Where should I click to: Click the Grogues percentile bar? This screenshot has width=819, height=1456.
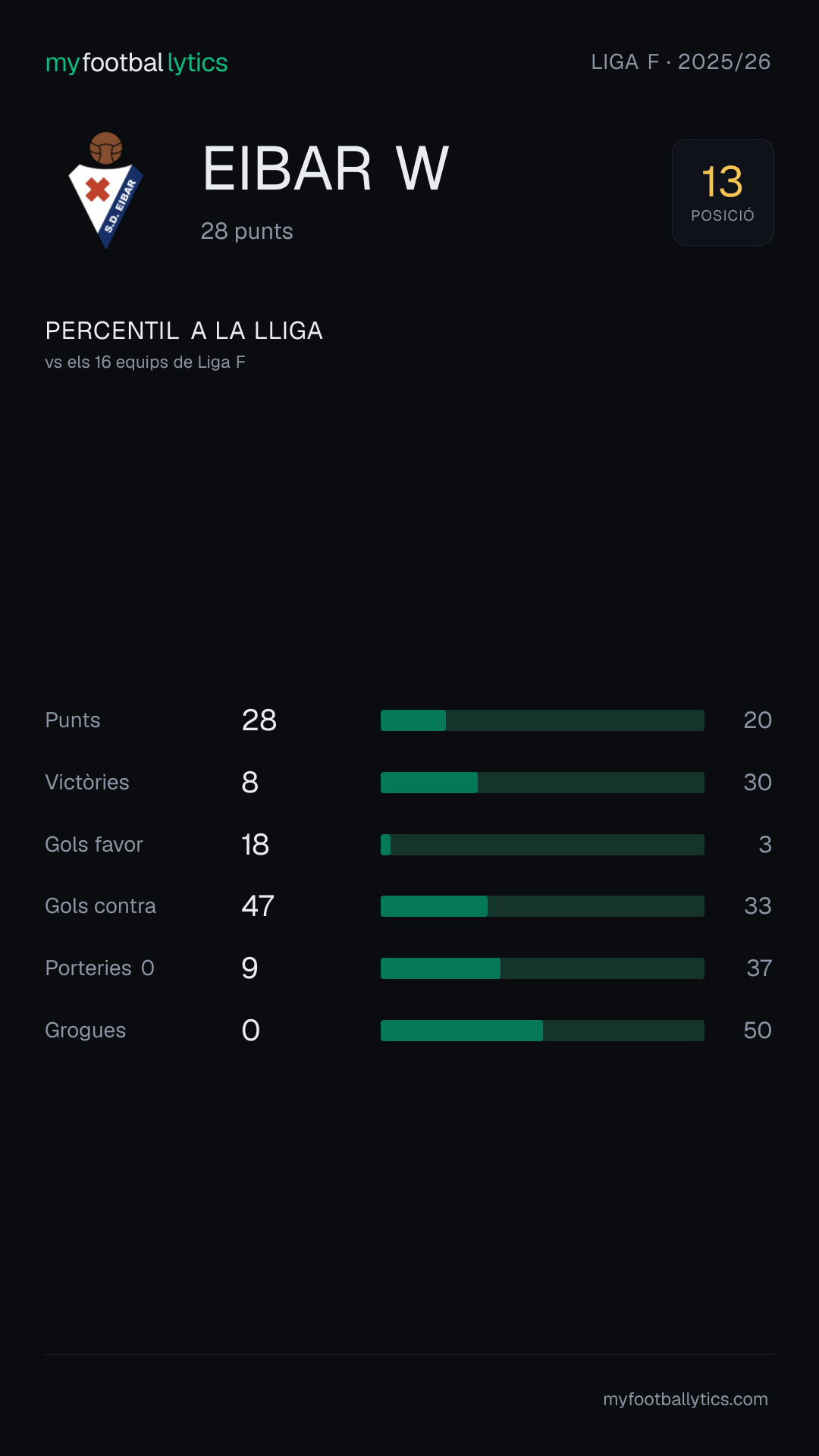point(542,1031)
